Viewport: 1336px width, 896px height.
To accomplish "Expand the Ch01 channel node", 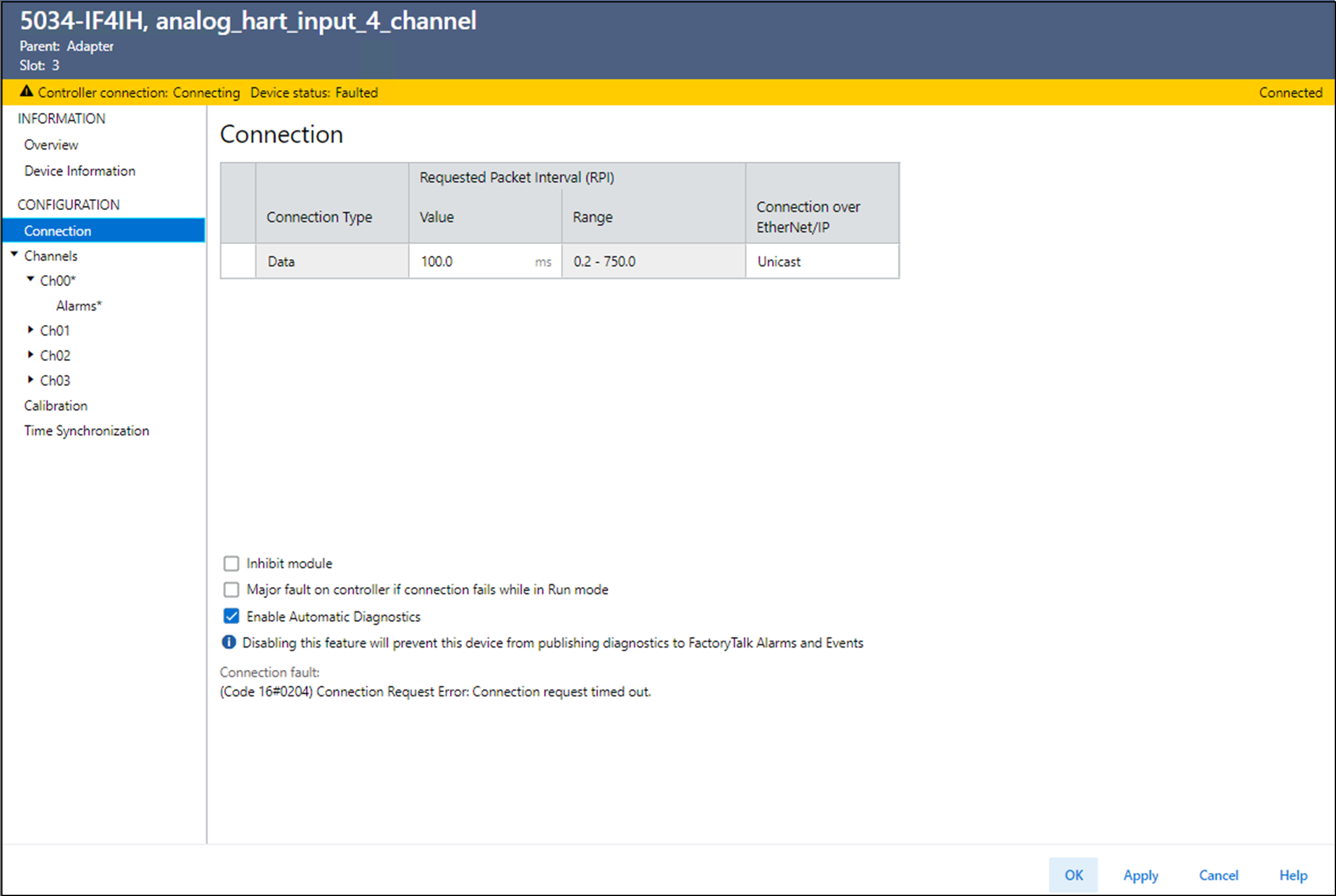I will [30, 330].
